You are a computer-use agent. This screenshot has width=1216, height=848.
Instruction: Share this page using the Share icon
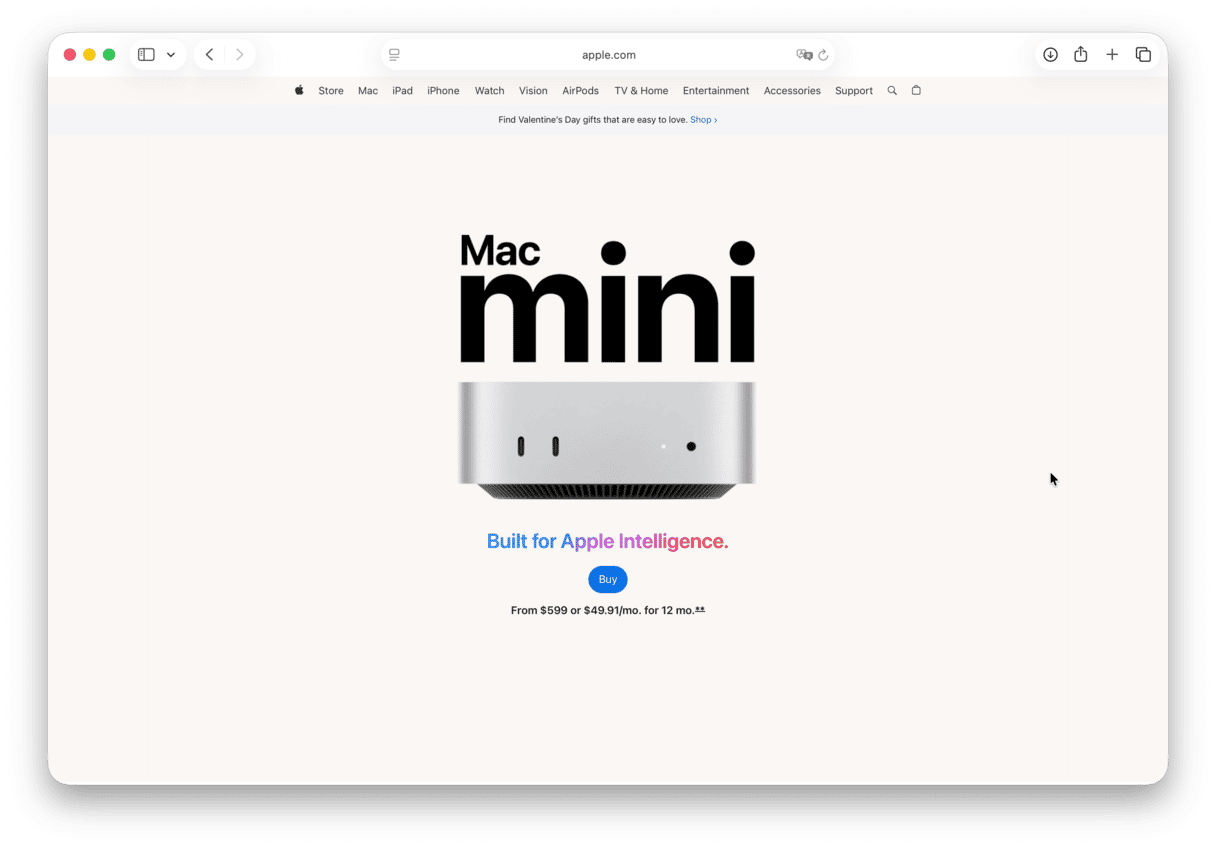point(1081,54)
